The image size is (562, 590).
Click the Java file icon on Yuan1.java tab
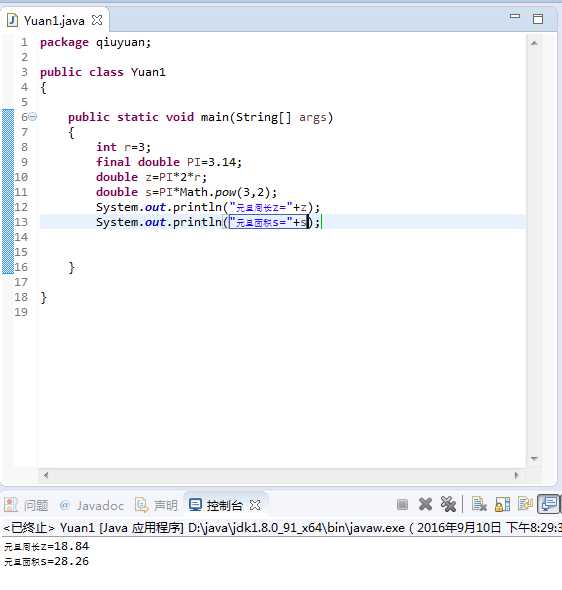[x=12, y=20]
